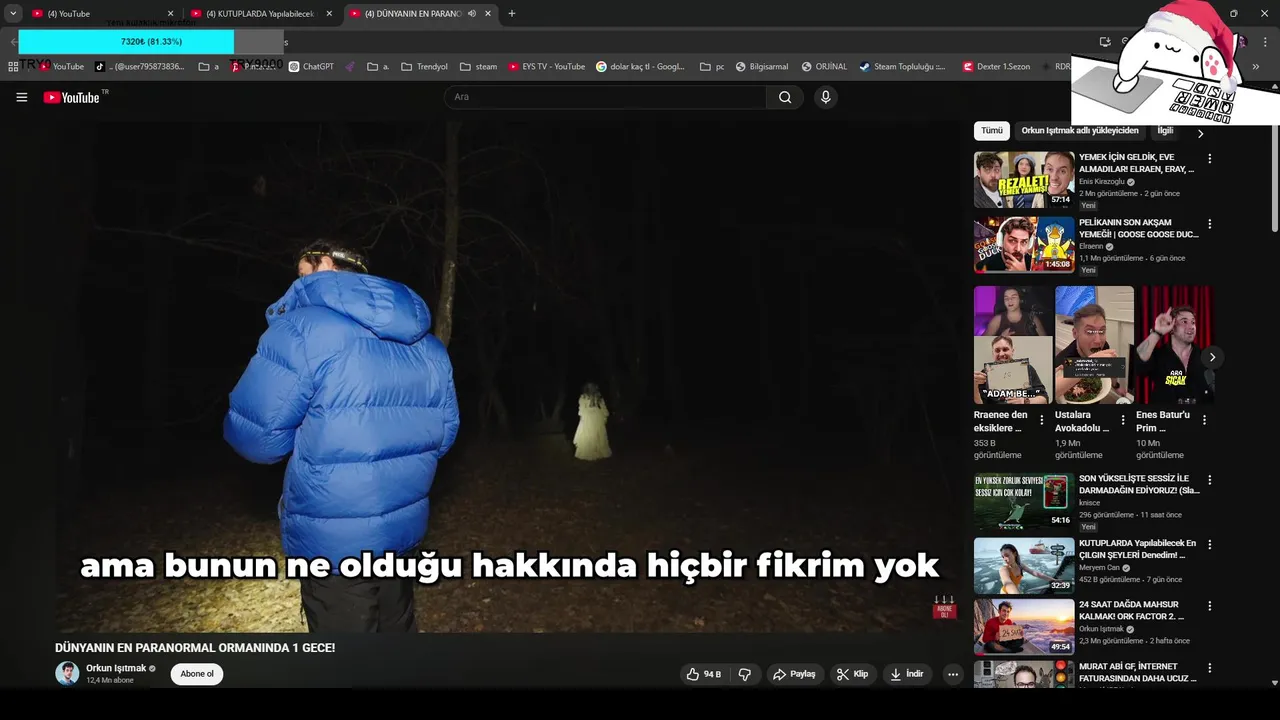Open Orkun Işıtmak channel name link
Viewport: 1280px width, 720px height.
[x=116, y=668]
